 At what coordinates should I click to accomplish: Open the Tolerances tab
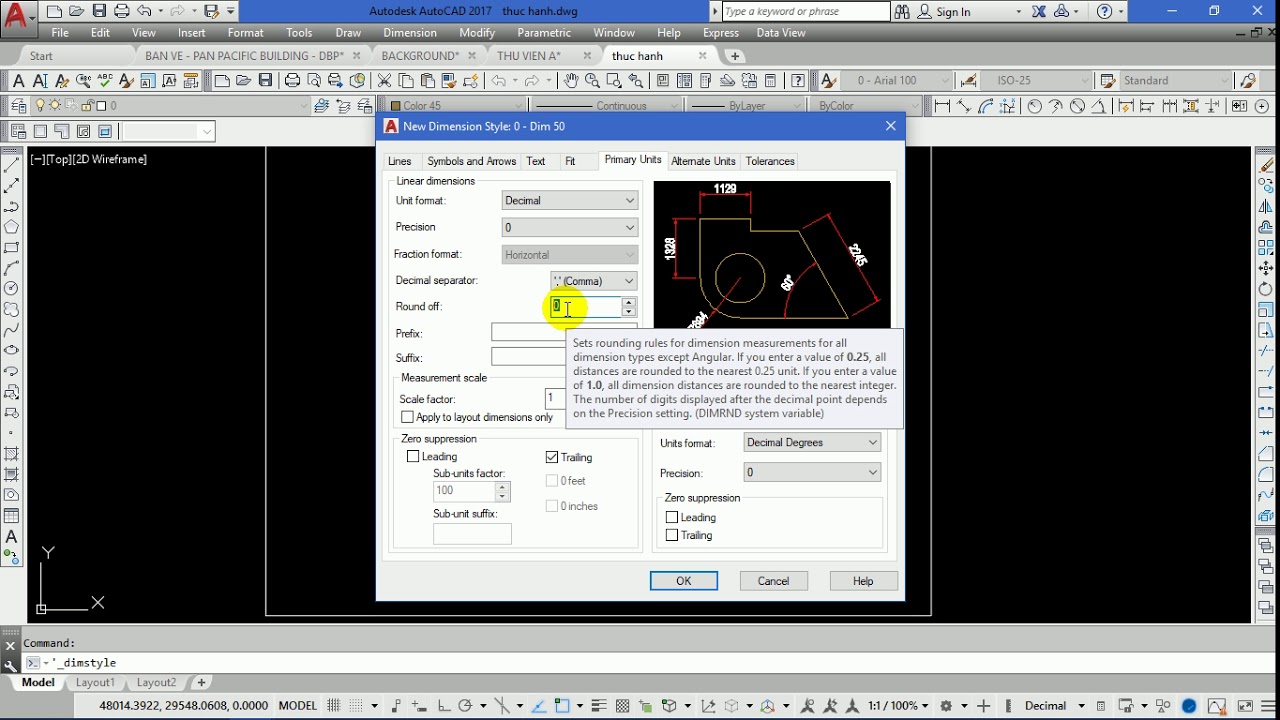pos(770,161)
